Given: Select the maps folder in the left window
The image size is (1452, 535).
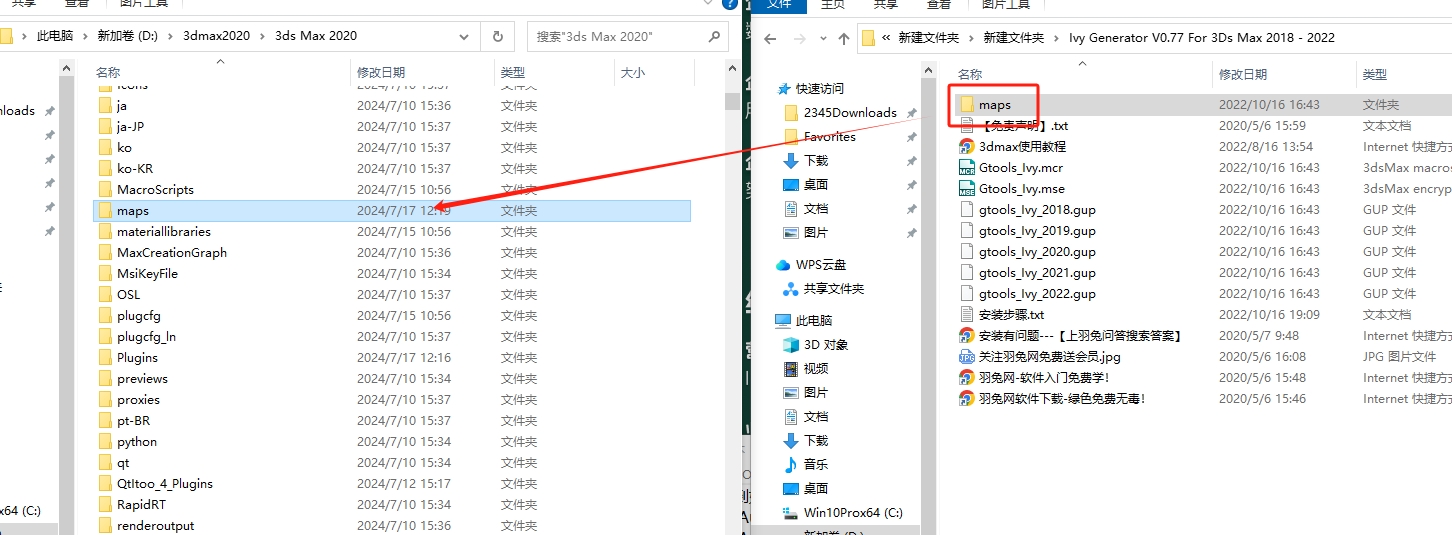Looking at the screenshot, I should [132, 211].
